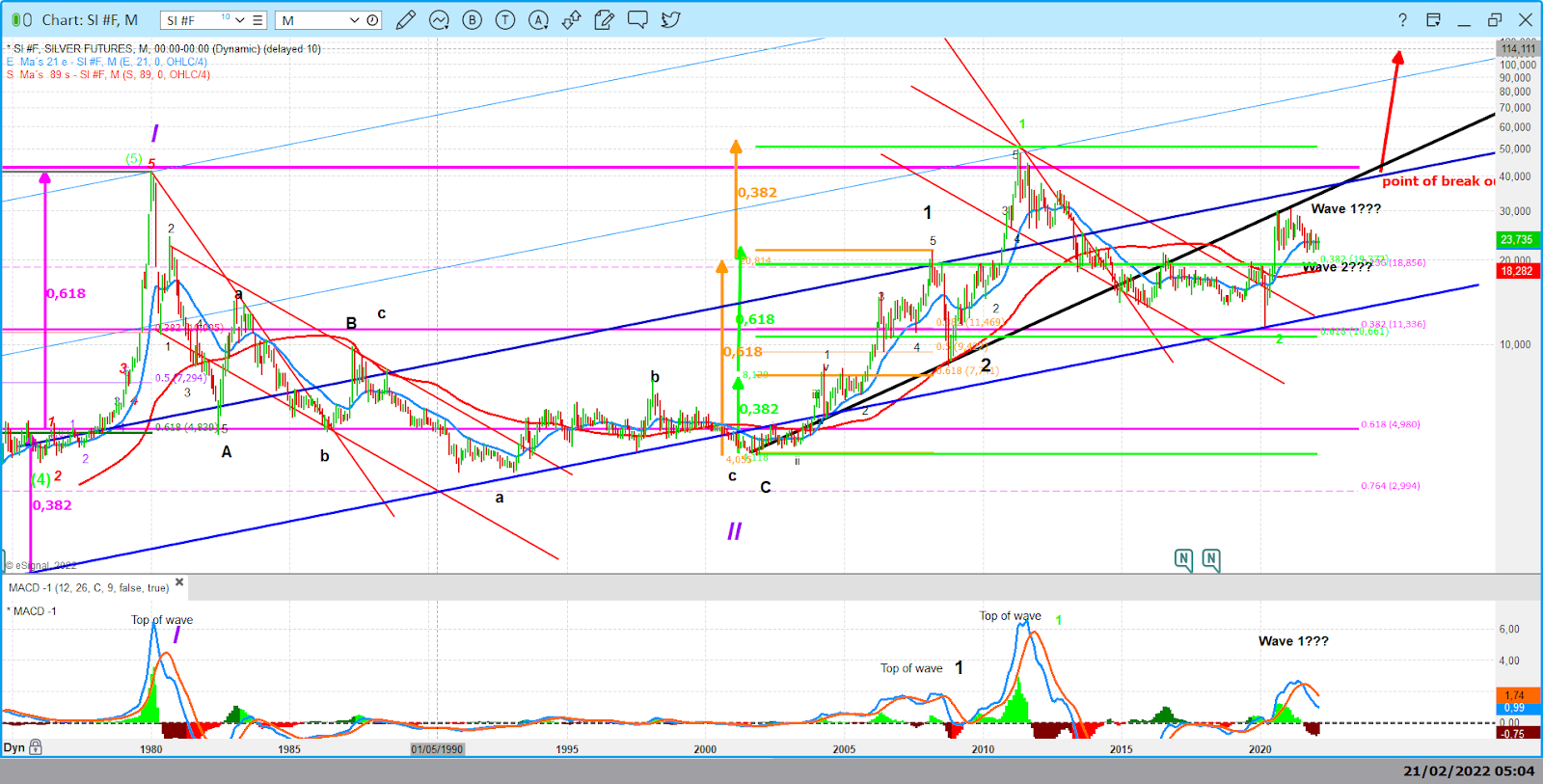
Task: Select the pencil drawing tool
Action: pyautogui.click(x=406, y=19)
